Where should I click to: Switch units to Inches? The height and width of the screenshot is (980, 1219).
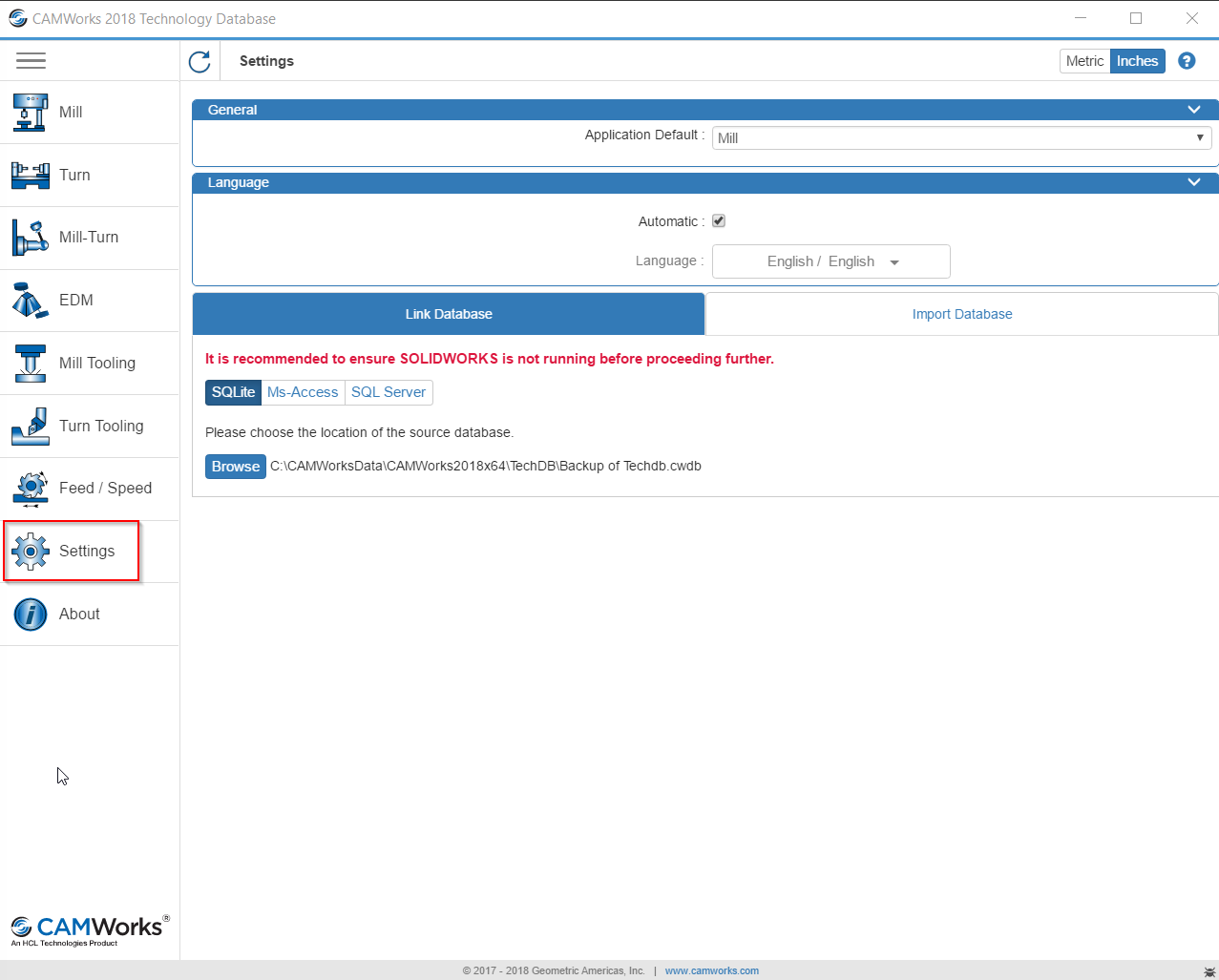1137,61
